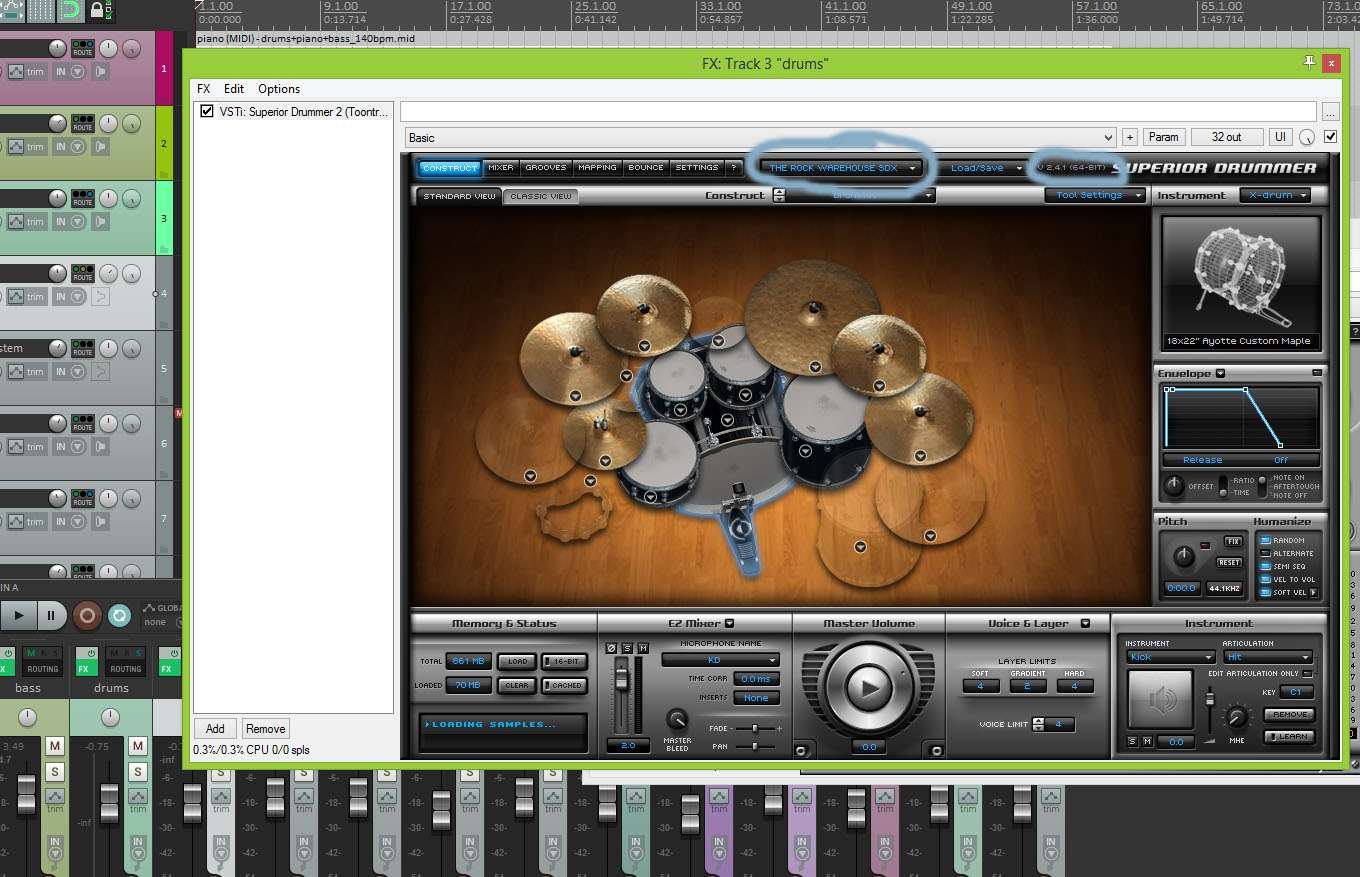Click the EZ Mixer Pan slider
The height and width of the screenshot is (877, 1360).
tap(756, 746)
